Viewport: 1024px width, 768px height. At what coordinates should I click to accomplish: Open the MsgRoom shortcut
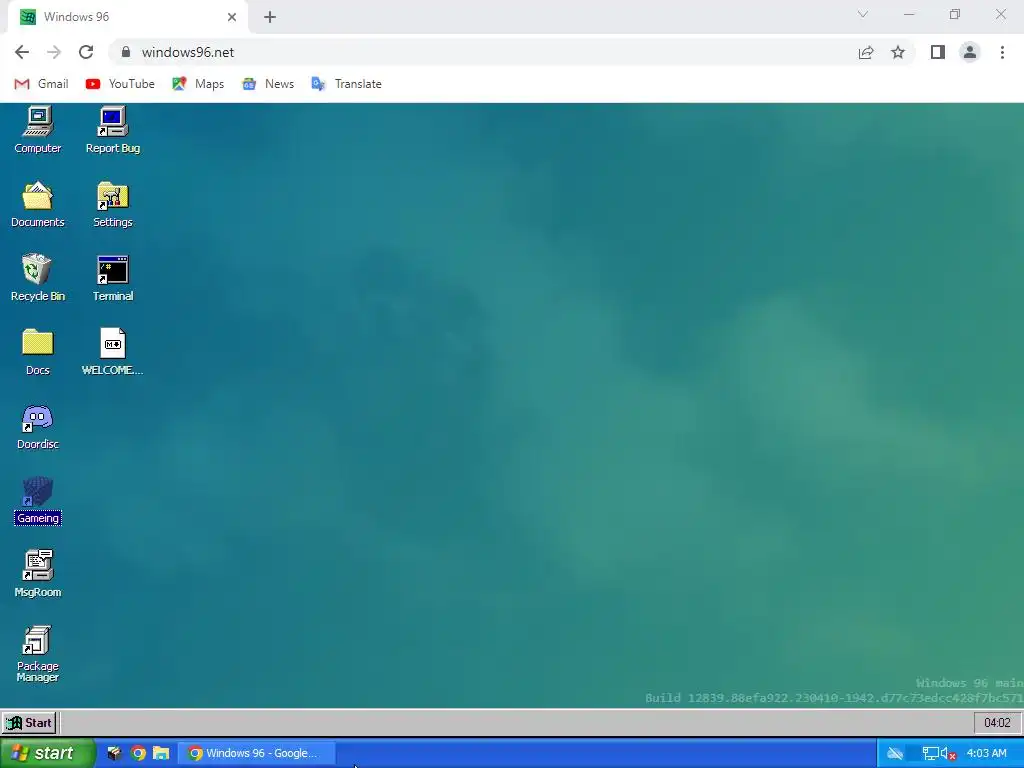pyautogui.click(x=38, y=574)
